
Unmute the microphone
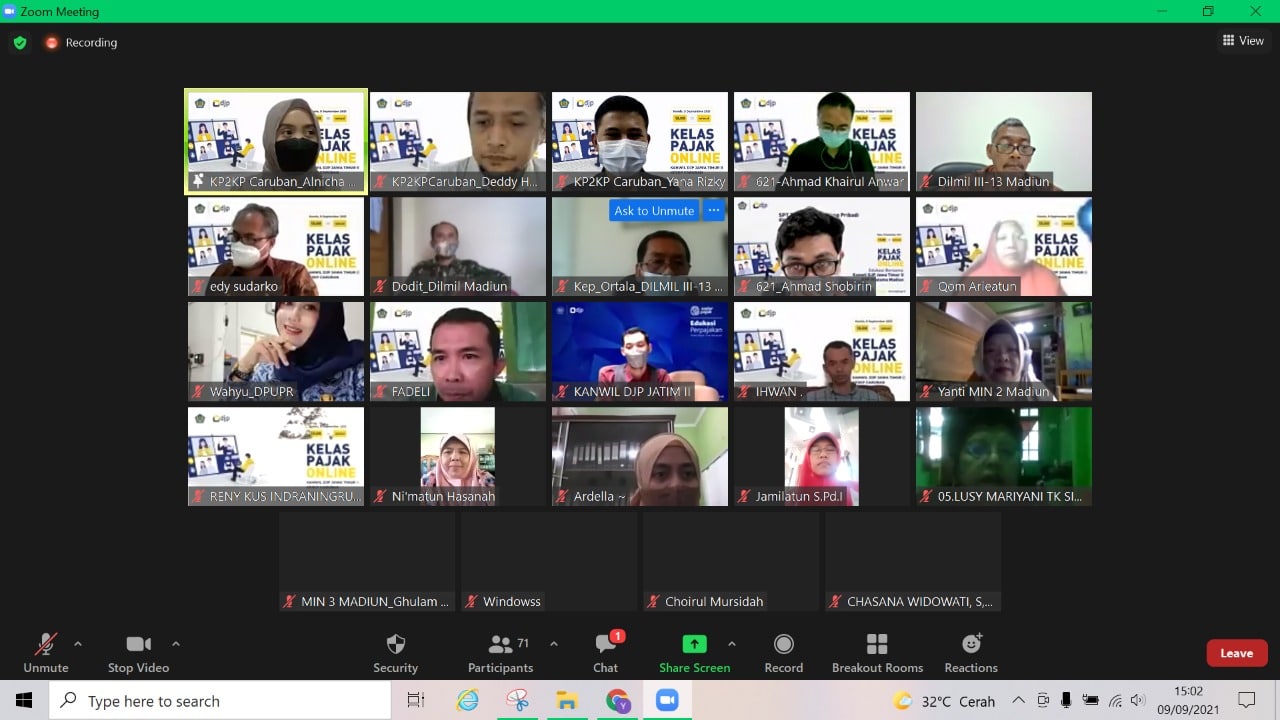pos(46,653)
